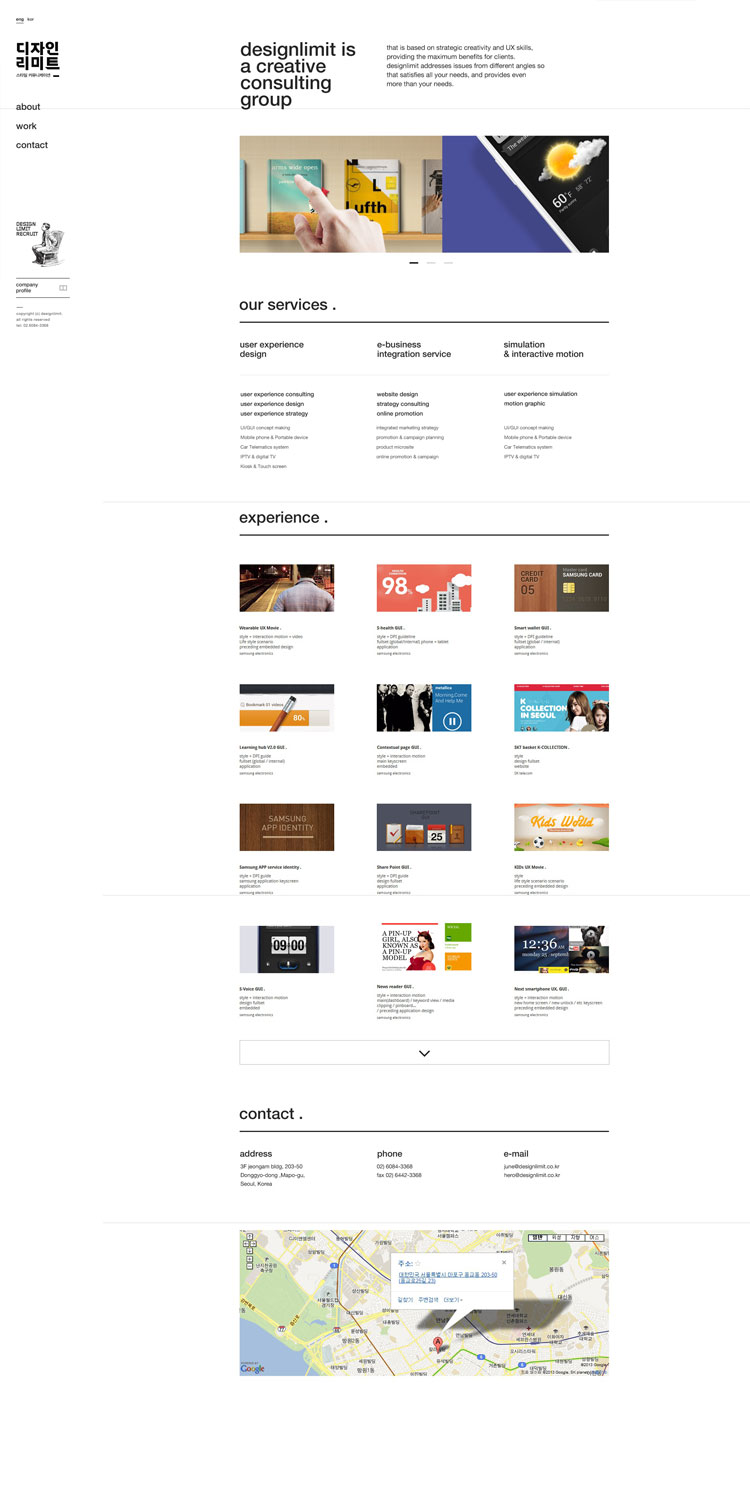Click user experience consulting service text

277,394
